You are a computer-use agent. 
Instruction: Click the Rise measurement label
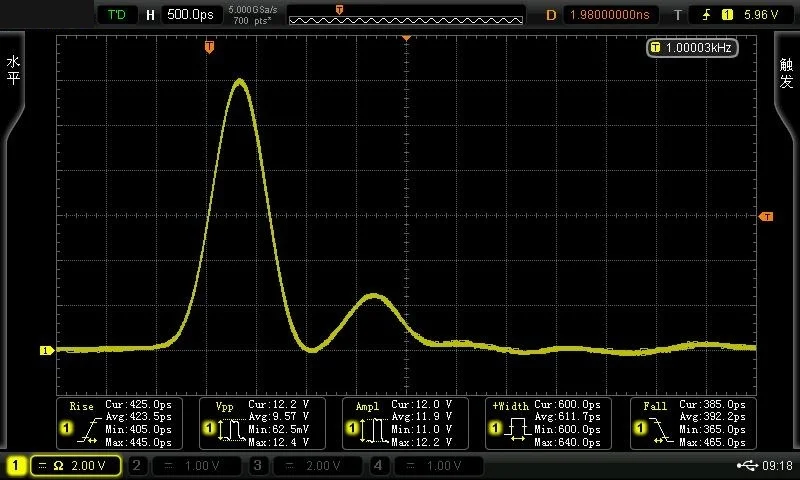point(82,407)
